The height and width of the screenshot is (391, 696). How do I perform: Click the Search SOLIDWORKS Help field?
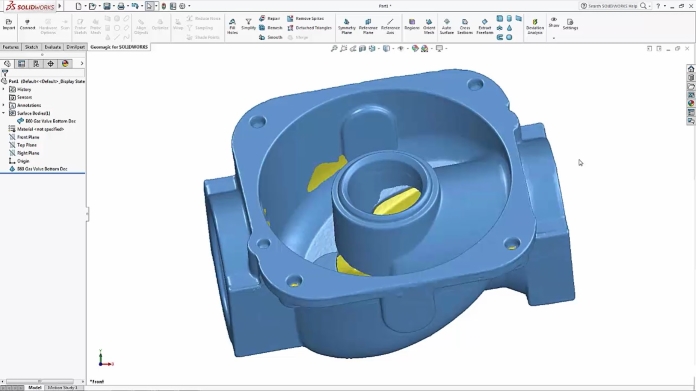612,6
